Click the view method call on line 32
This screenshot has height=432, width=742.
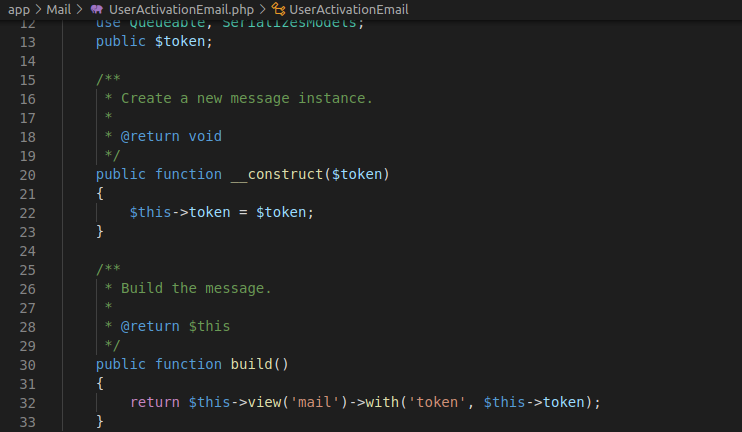(x=263, y=402)
